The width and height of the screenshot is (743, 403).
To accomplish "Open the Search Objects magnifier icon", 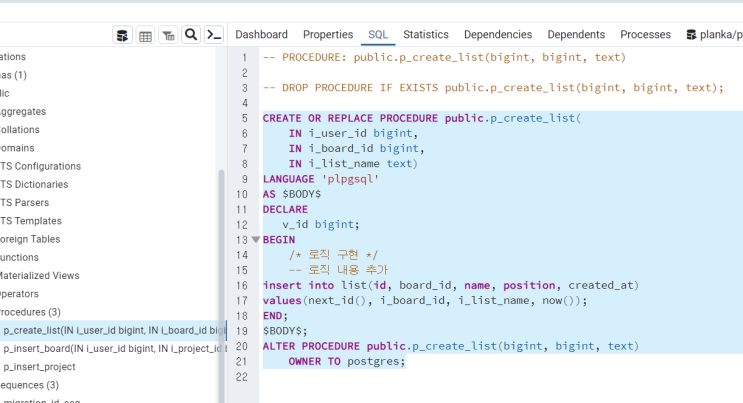I will [191, 35].
